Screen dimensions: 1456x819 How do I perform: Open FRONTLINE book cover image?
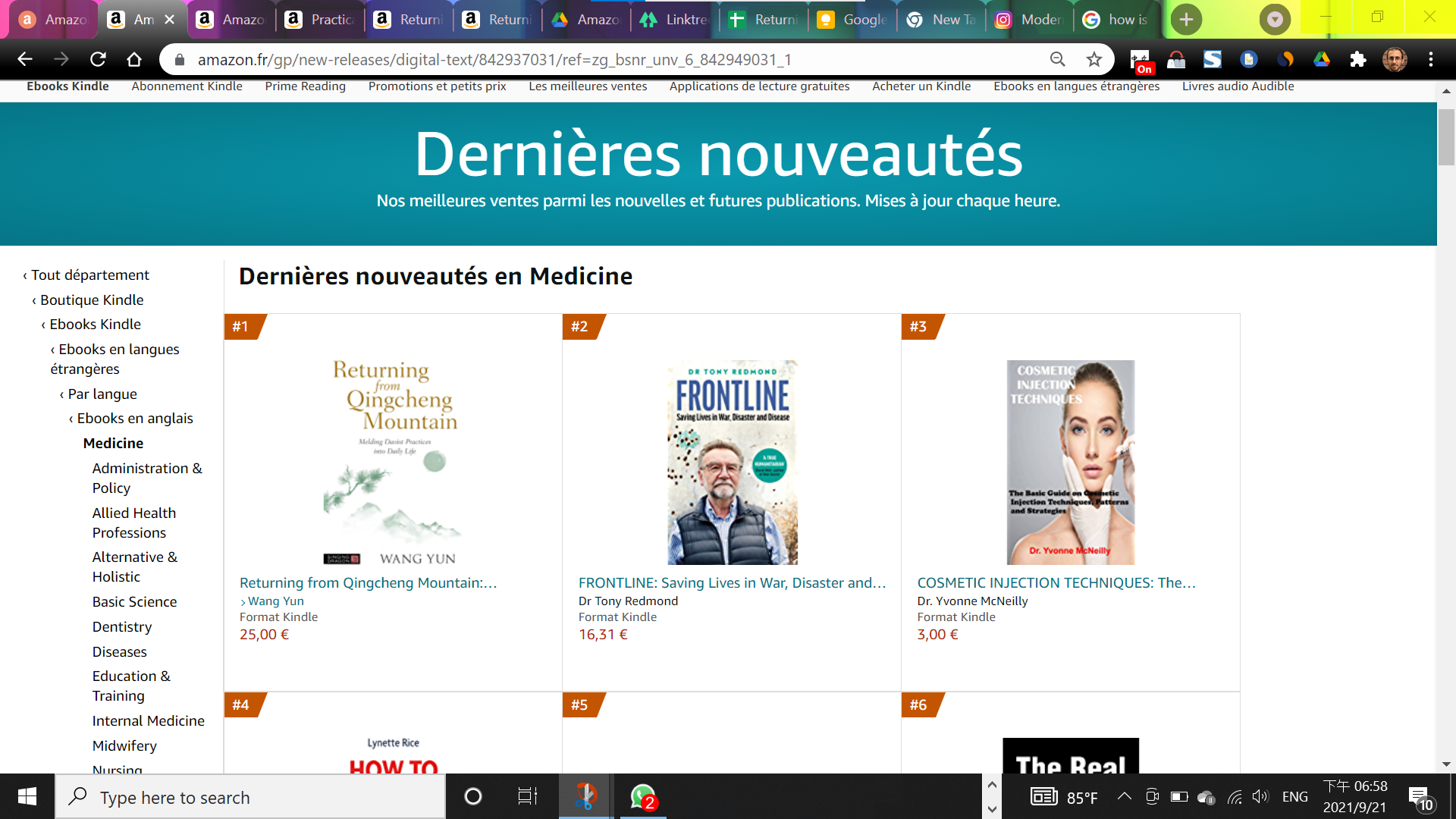pos(732,462)
